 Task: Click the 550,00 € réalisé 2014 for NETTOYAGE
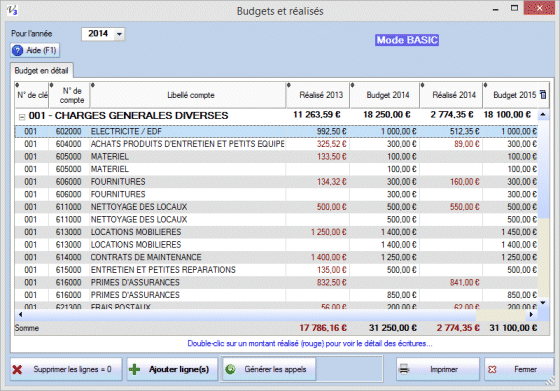coord(464,207)
